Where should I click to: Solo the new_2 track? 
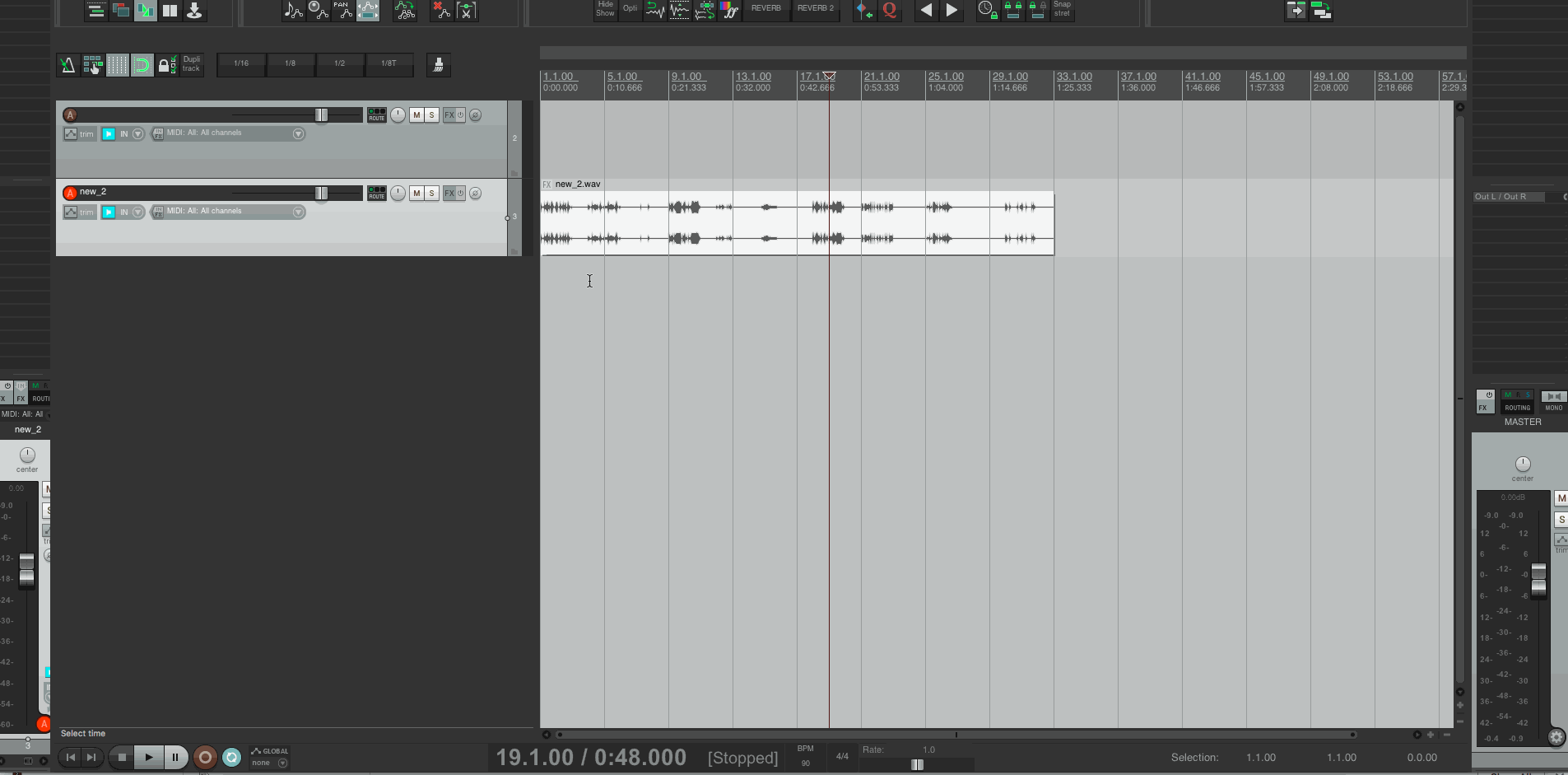431,193
